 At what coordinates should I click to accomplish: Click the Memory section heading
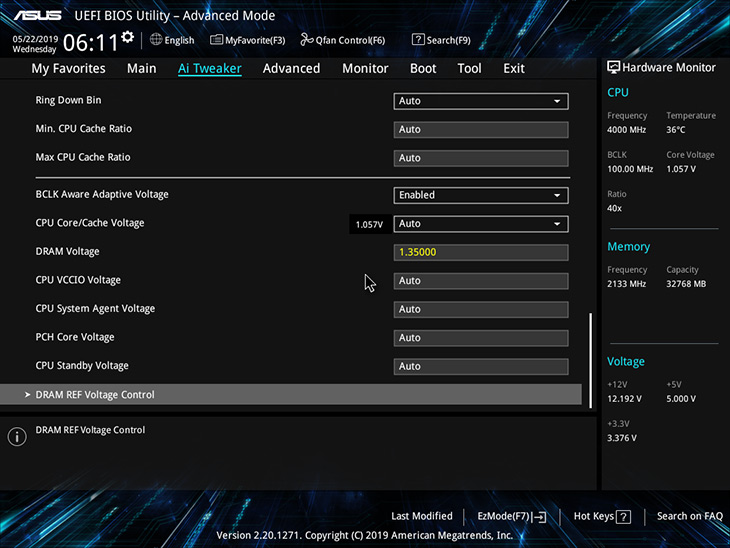(629, 246)
